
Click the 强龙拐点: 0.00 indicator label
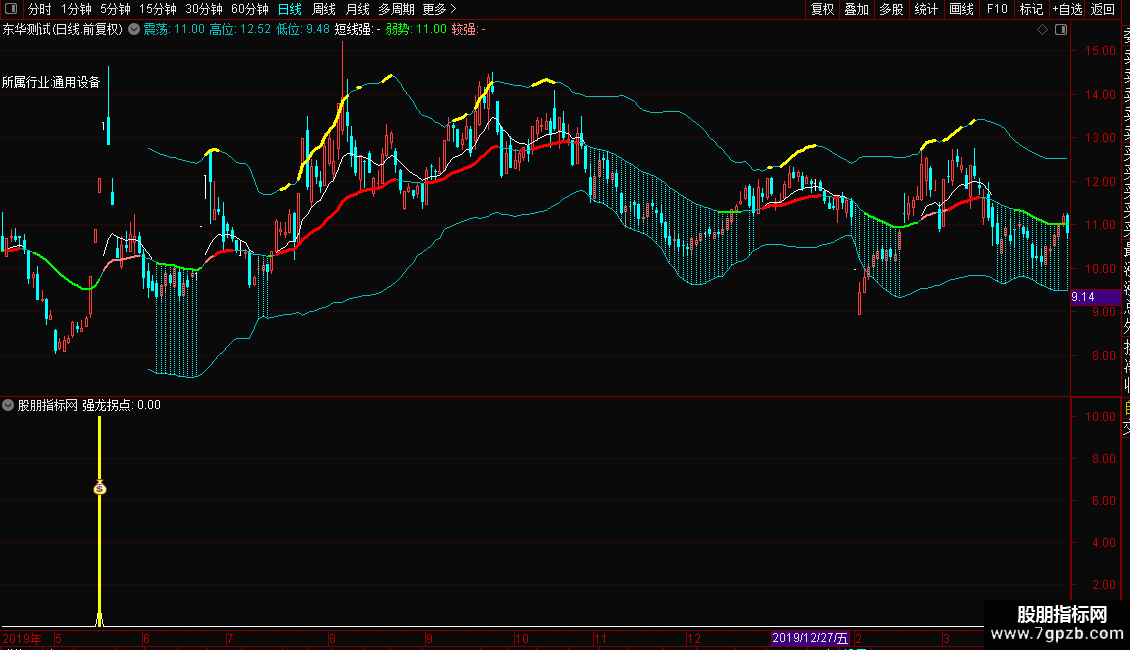pos(121,405)
